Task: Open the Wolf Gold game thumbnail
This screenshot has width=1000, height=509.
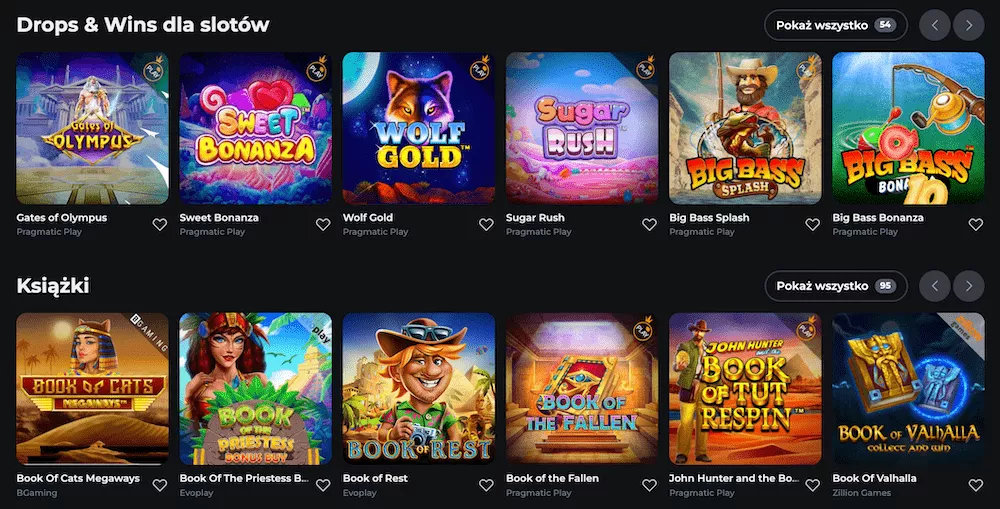Action: tap(418, 128)
